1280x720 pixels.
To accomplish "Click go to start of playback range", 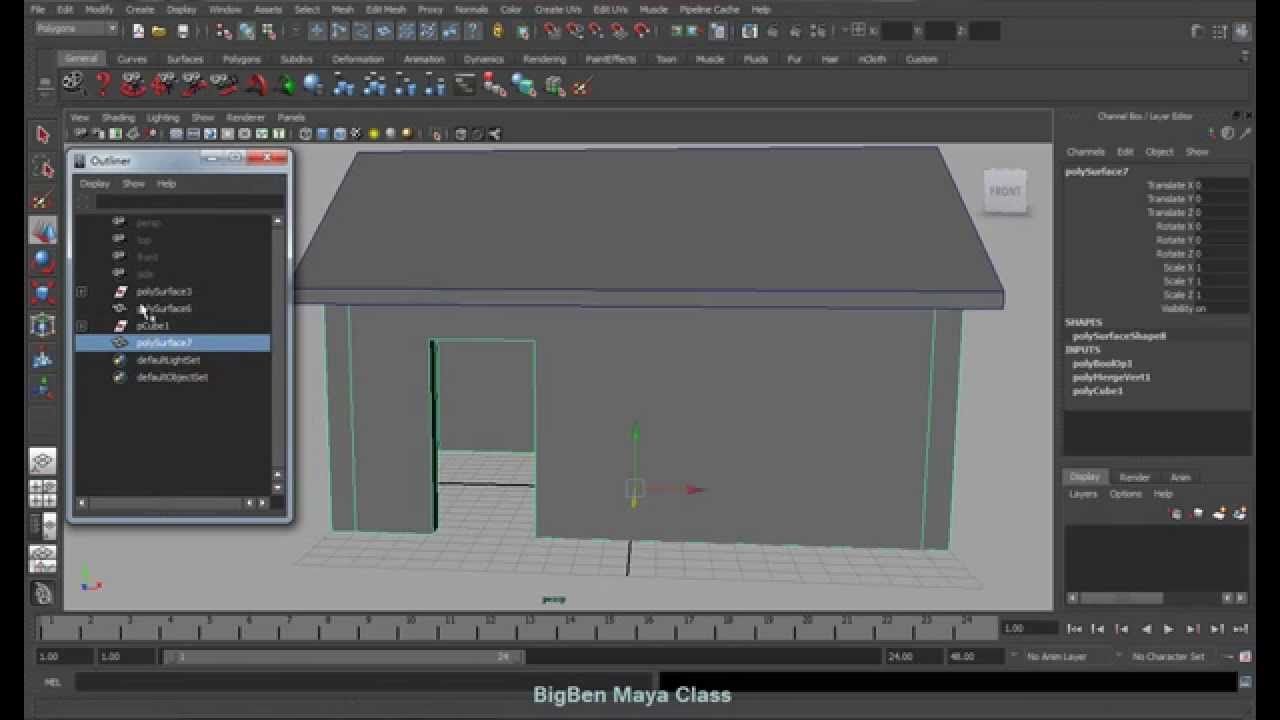I will (x=1074, y=629).
